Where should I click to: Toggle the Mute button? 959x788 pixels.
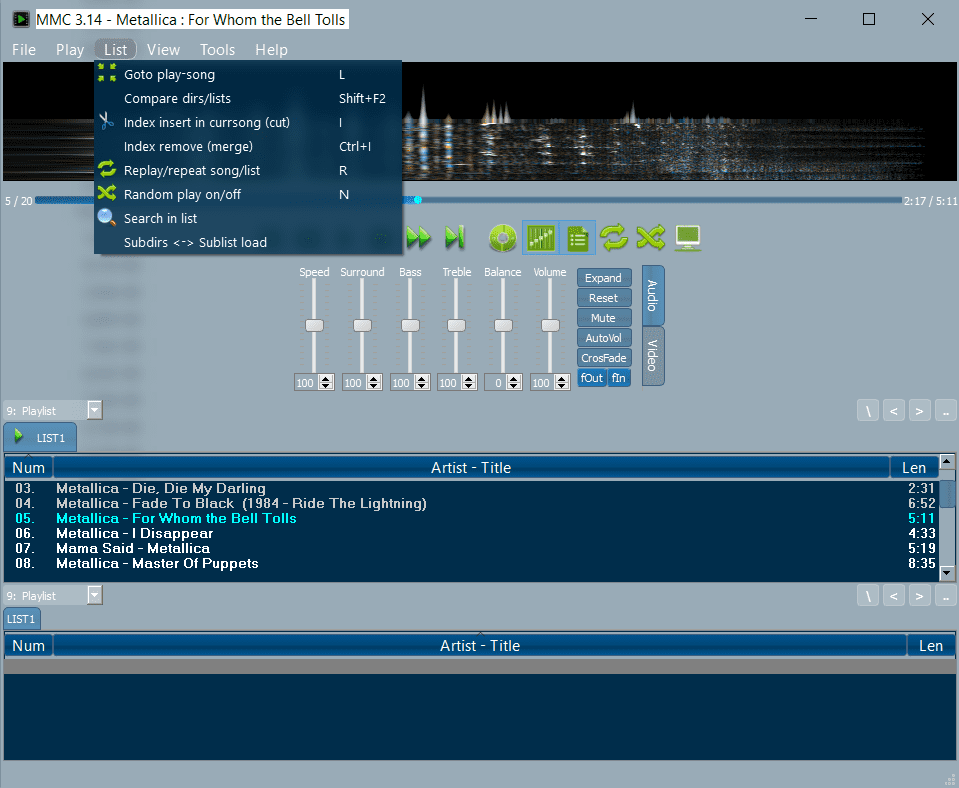pyautogui.click(x=604, y=318)
